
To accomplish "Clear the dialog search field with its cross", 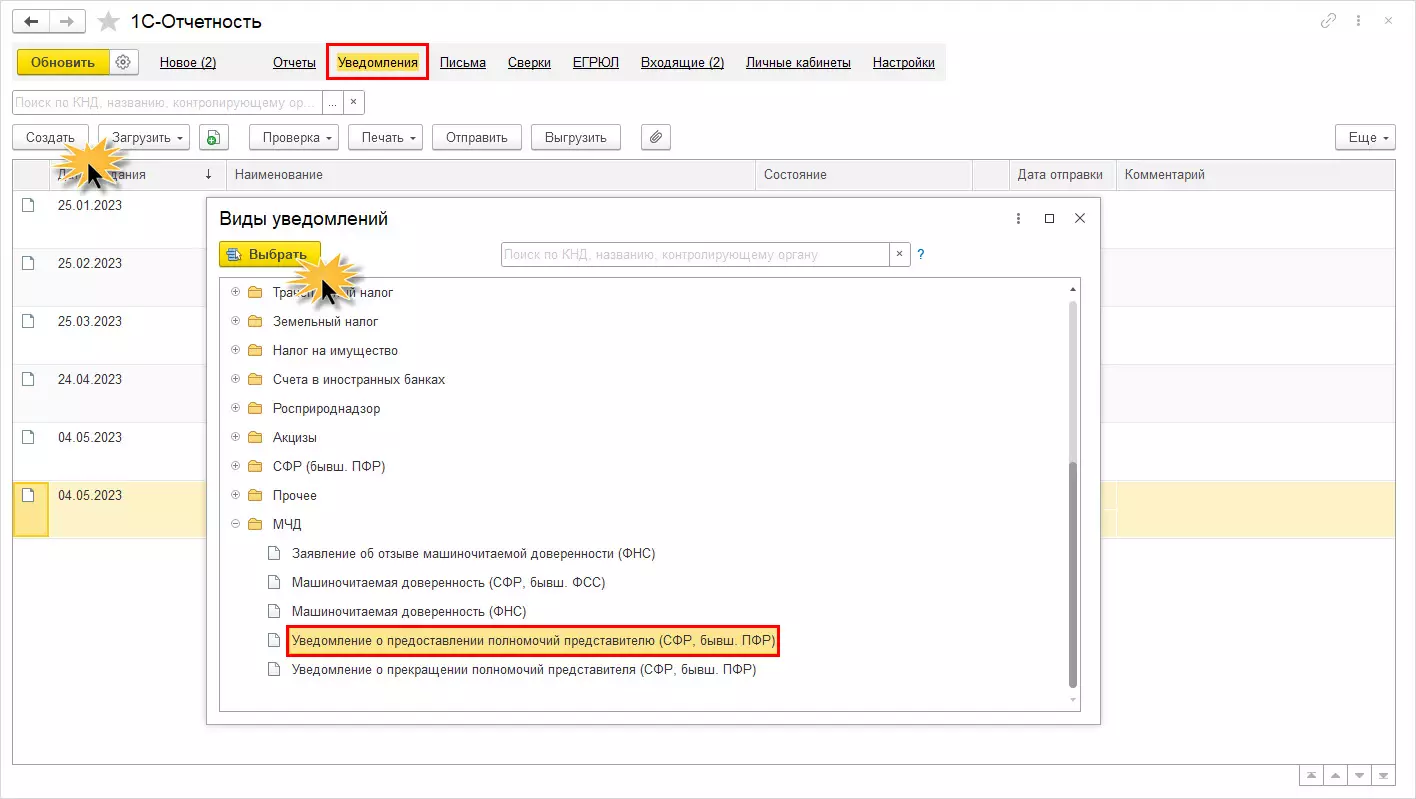I will click(x=899, y=254).
